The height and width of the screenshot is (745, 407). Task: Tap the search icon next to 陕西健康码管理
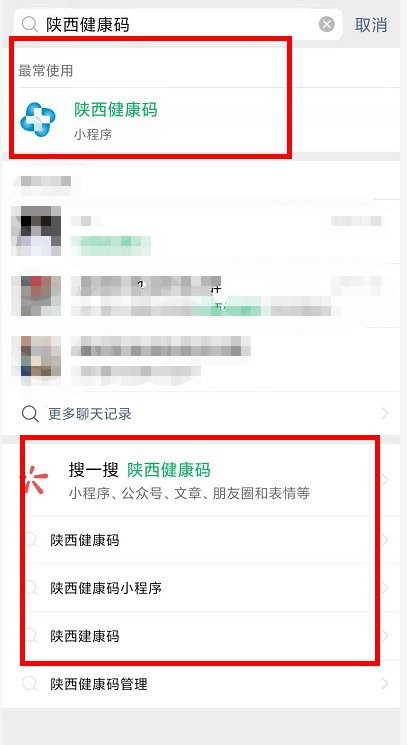[29, 684]
